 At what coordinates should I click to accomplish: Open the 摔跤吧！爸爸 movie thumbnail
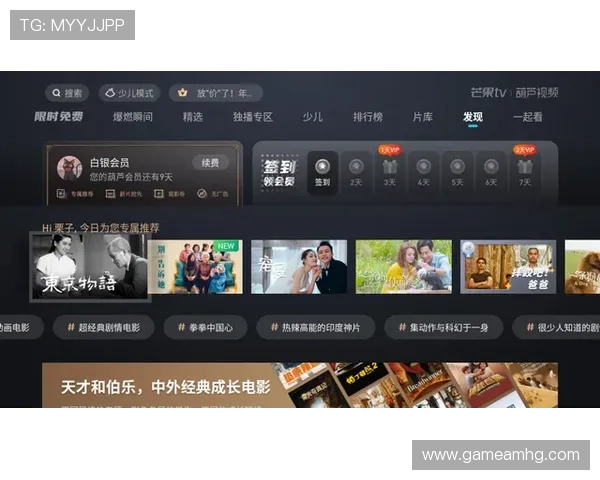508,267
